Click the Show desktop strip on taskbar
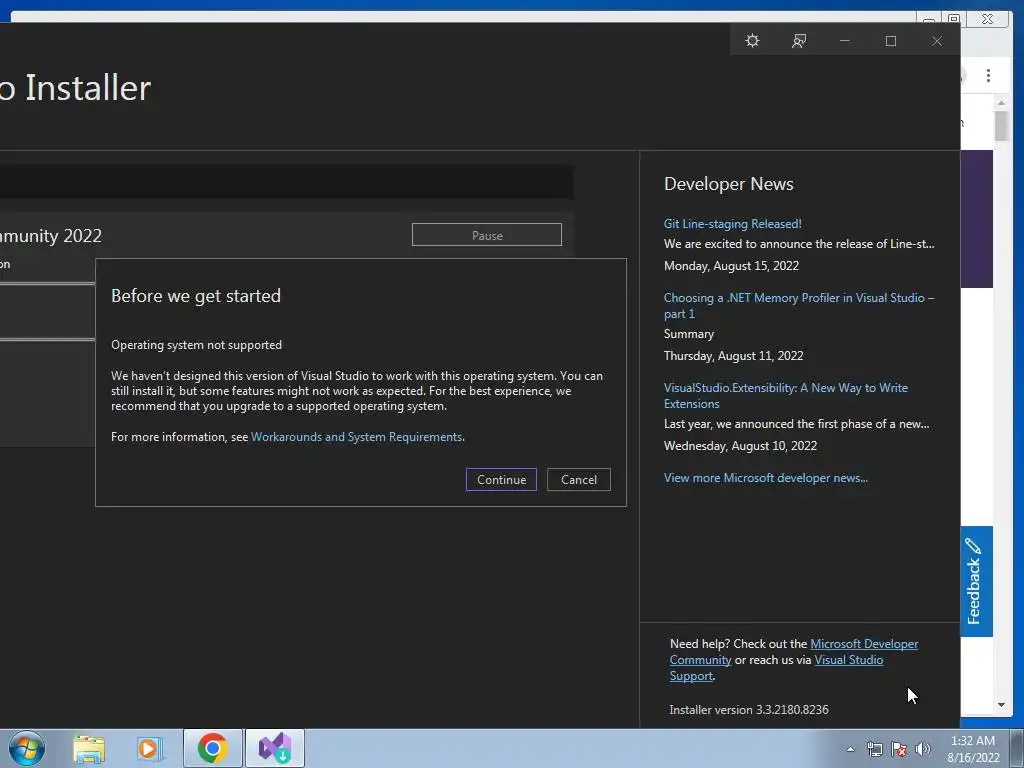 1017,748
